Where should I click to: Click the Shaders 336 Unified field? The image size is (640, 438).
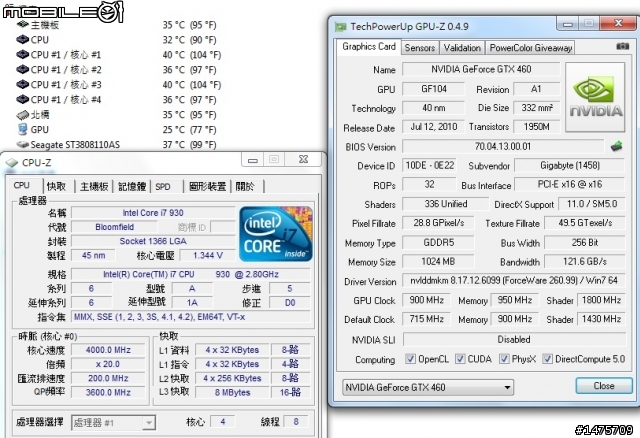tap(445, 204)
